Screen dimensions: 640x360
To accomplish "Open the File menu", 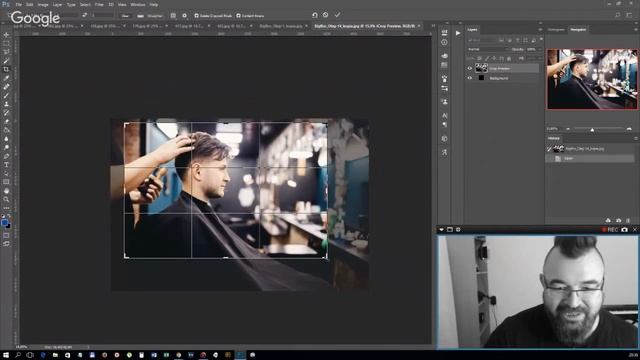I will click(18, 4).
